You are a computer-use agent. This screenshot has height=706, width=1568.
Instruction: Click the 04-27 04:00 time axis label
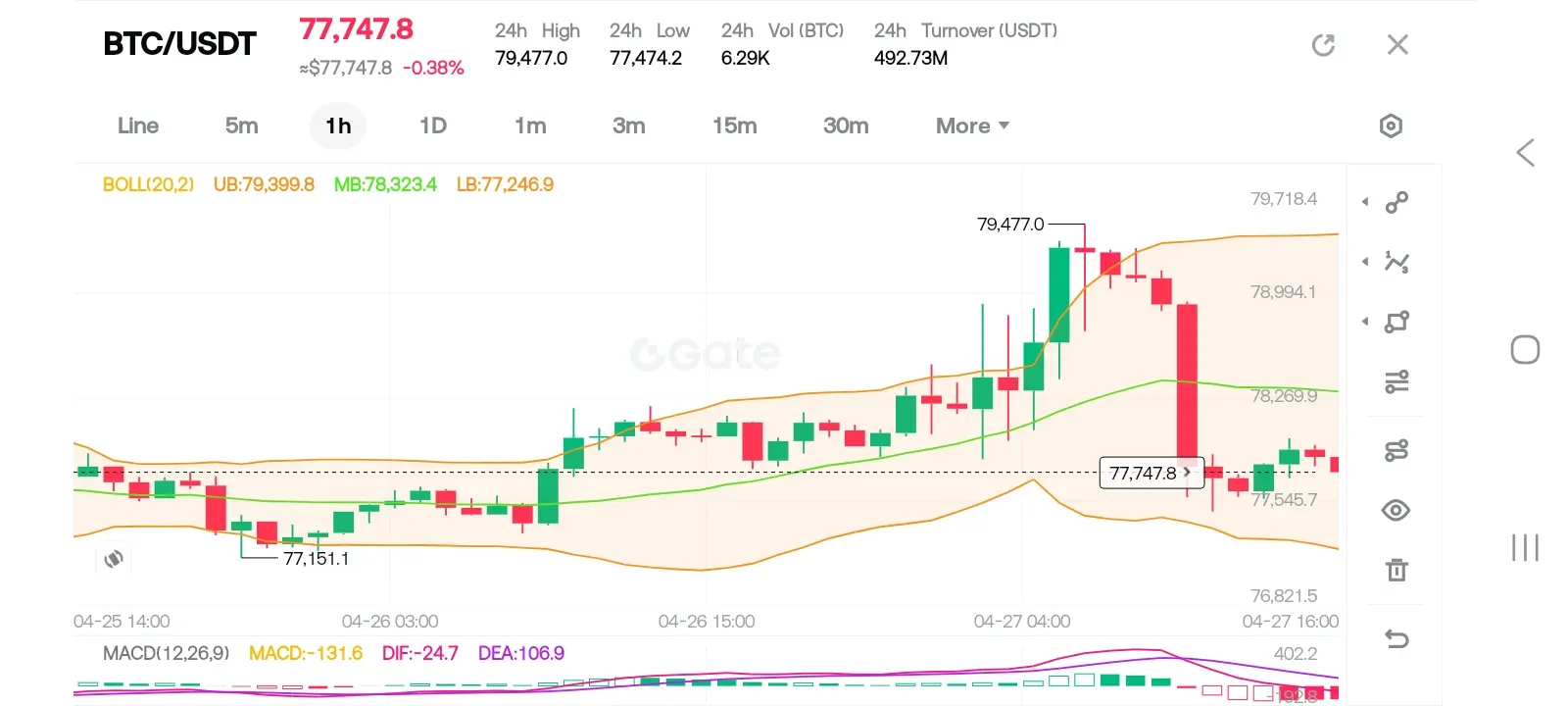pos(1022,622)
